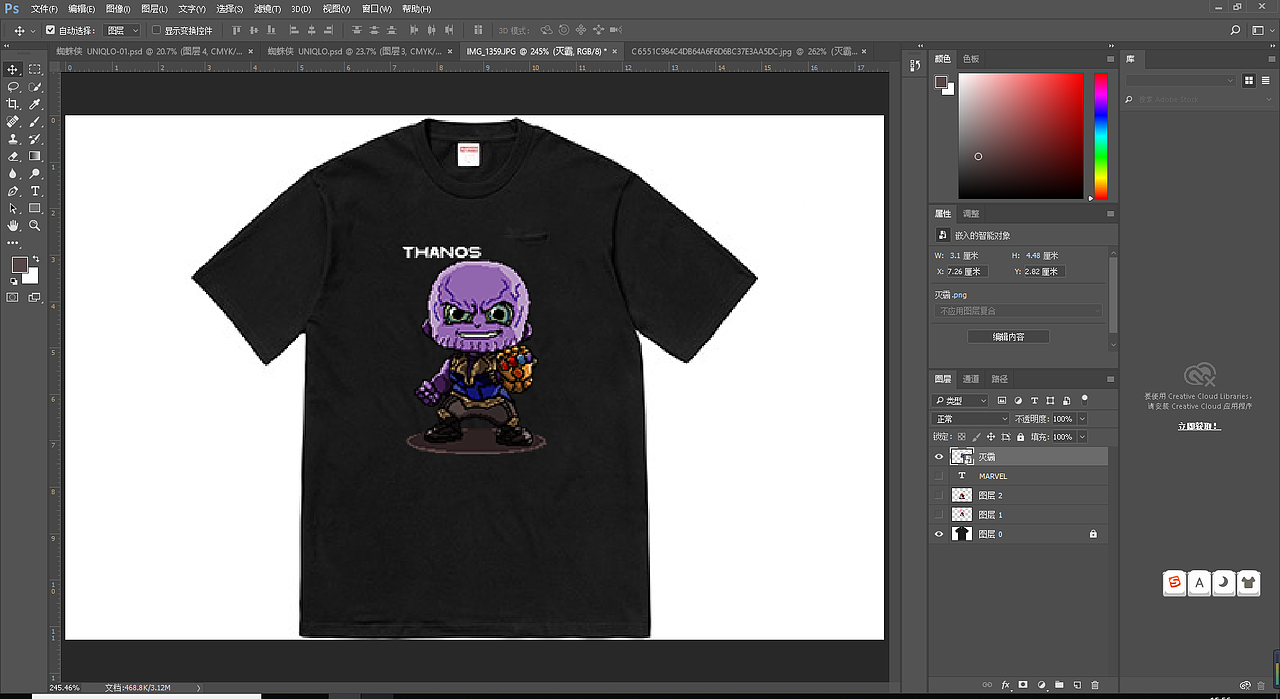Viewport: 1280px width, 699px height.
Task: Select the Lasso tool
Action: (x=13, y=87)
